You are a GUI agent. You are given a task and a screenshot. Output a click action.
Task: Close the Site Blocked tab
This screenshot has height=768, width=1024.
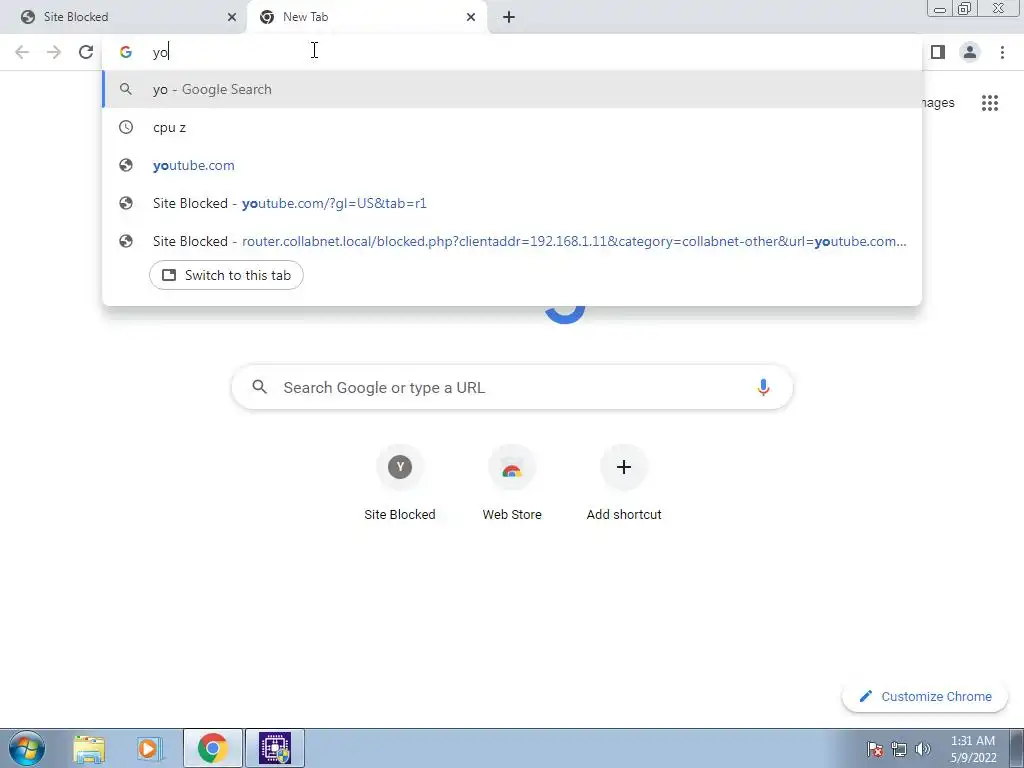232,17
